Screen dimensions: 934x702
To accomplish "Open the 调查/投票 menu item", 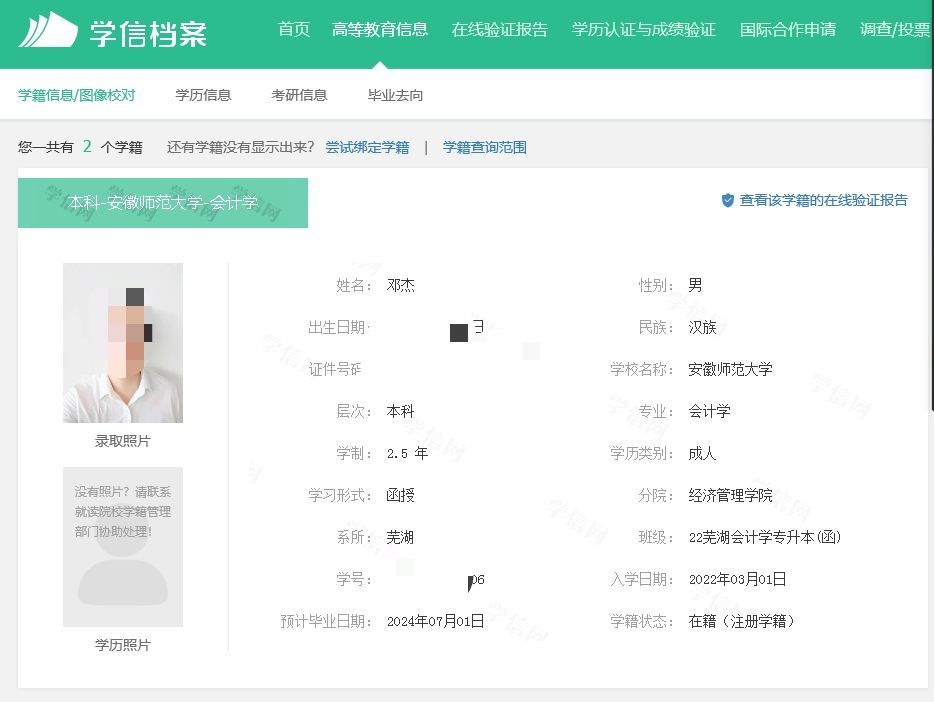I will pos(895,30).
